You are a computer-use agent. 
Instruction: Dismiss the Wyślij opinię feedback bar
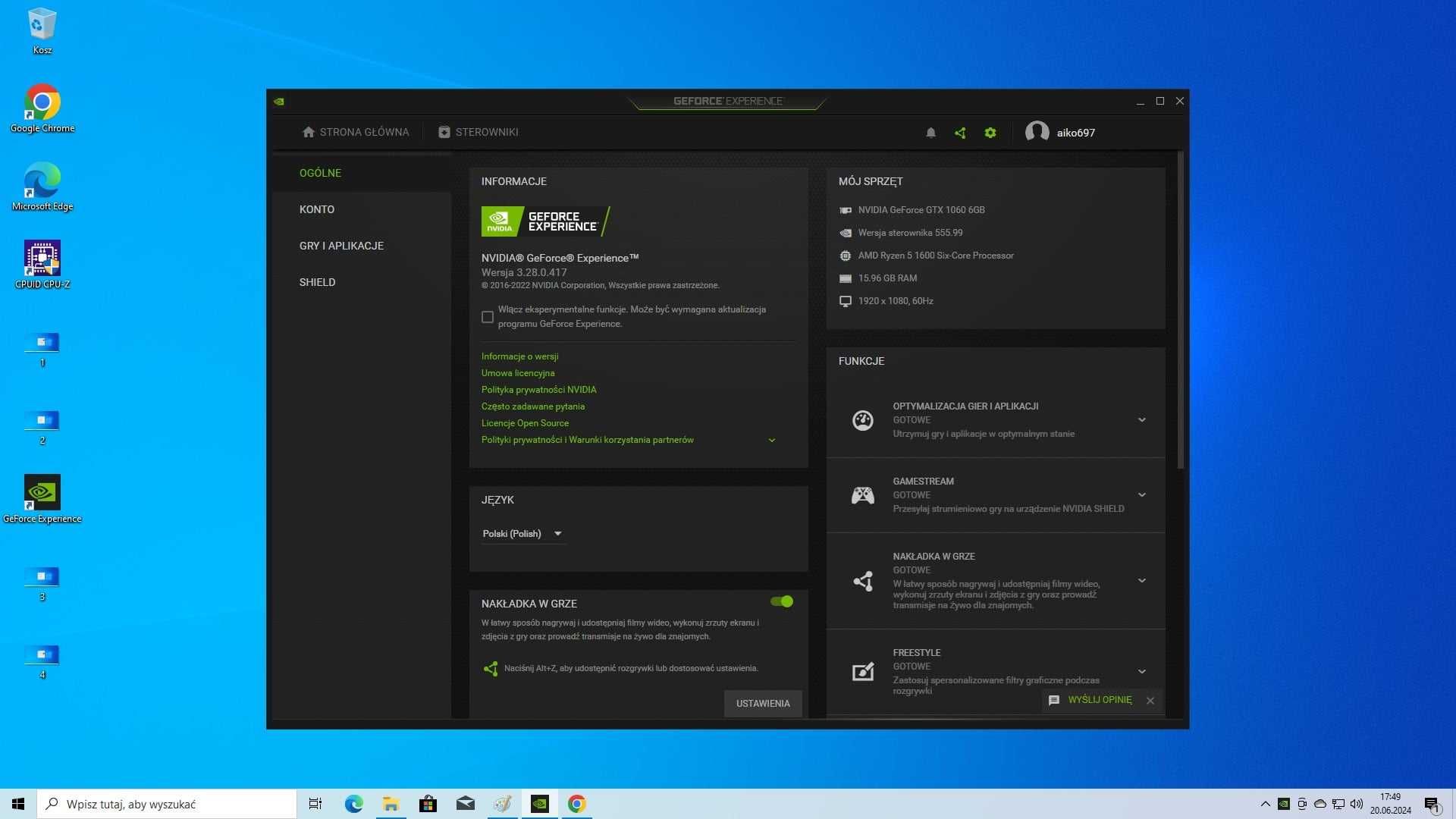[x=1150, y=701]
